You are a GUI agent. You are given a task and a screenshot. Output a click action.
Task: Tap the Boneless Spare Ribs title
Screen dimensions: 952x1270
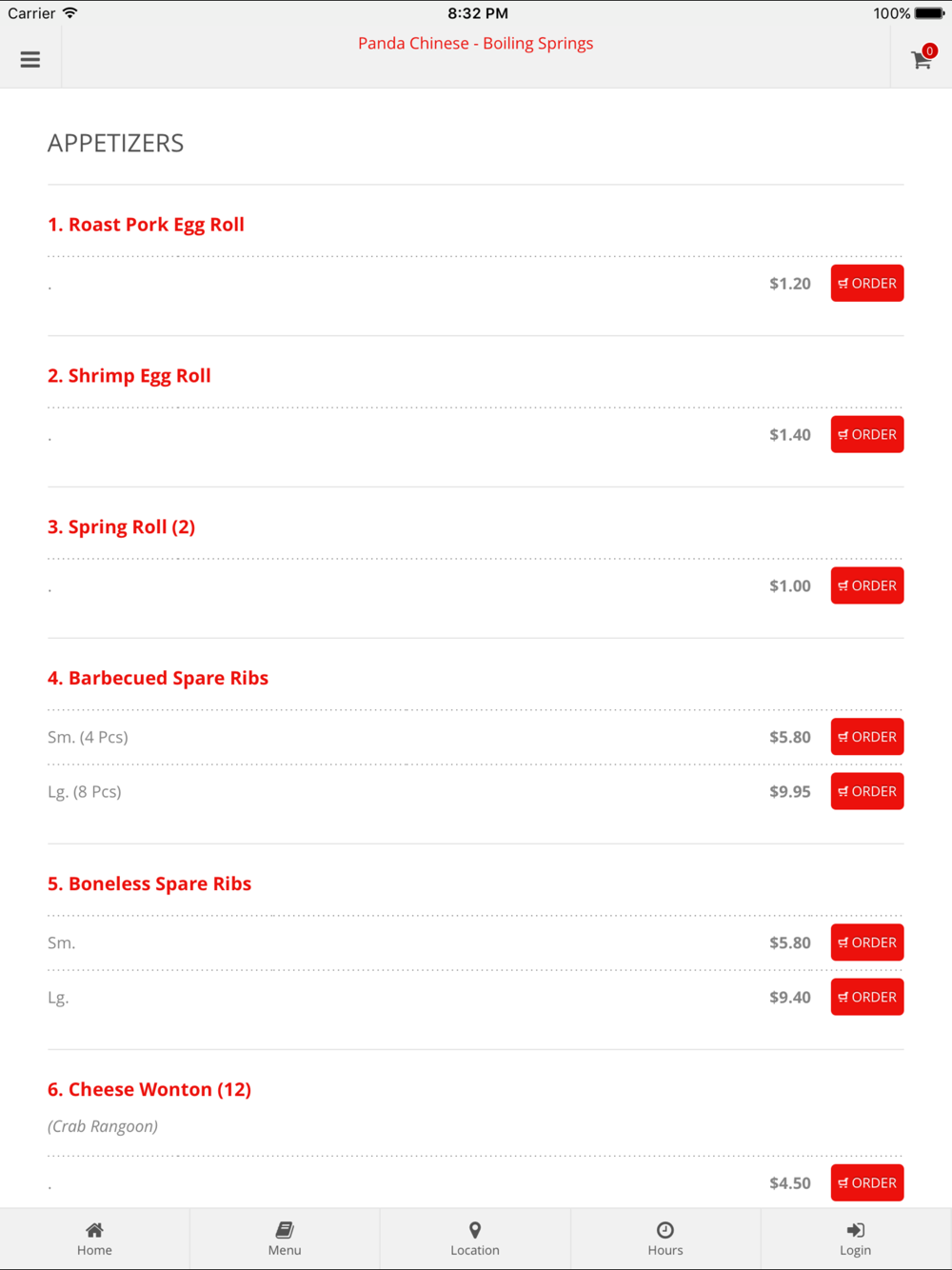tap(149, 883)
